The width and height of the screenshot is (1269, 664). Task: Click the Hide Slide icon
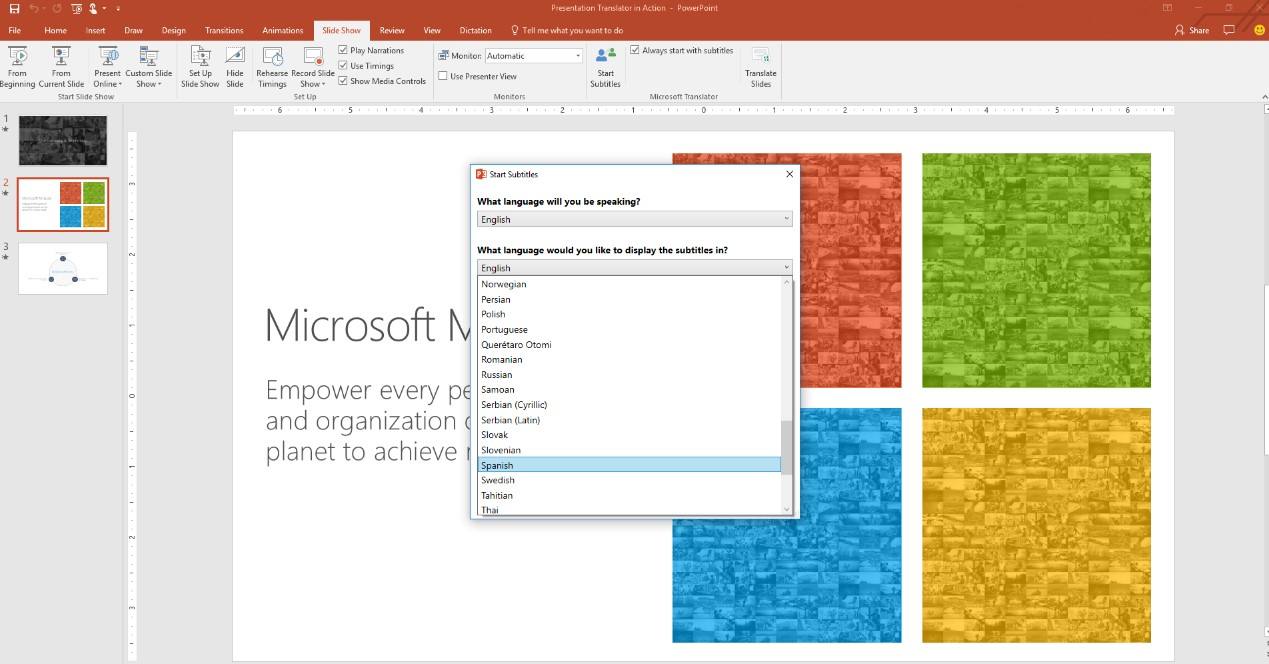(235, 66)
